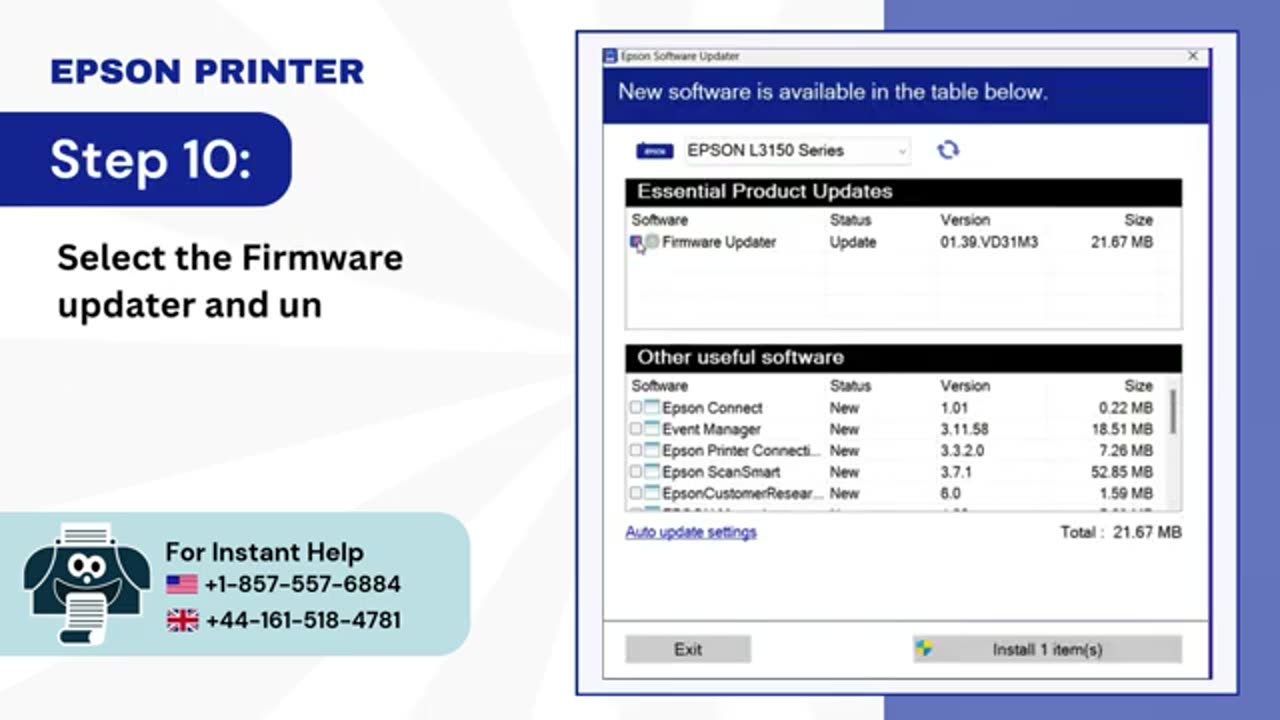Click the Exit button

click(688, 649)
